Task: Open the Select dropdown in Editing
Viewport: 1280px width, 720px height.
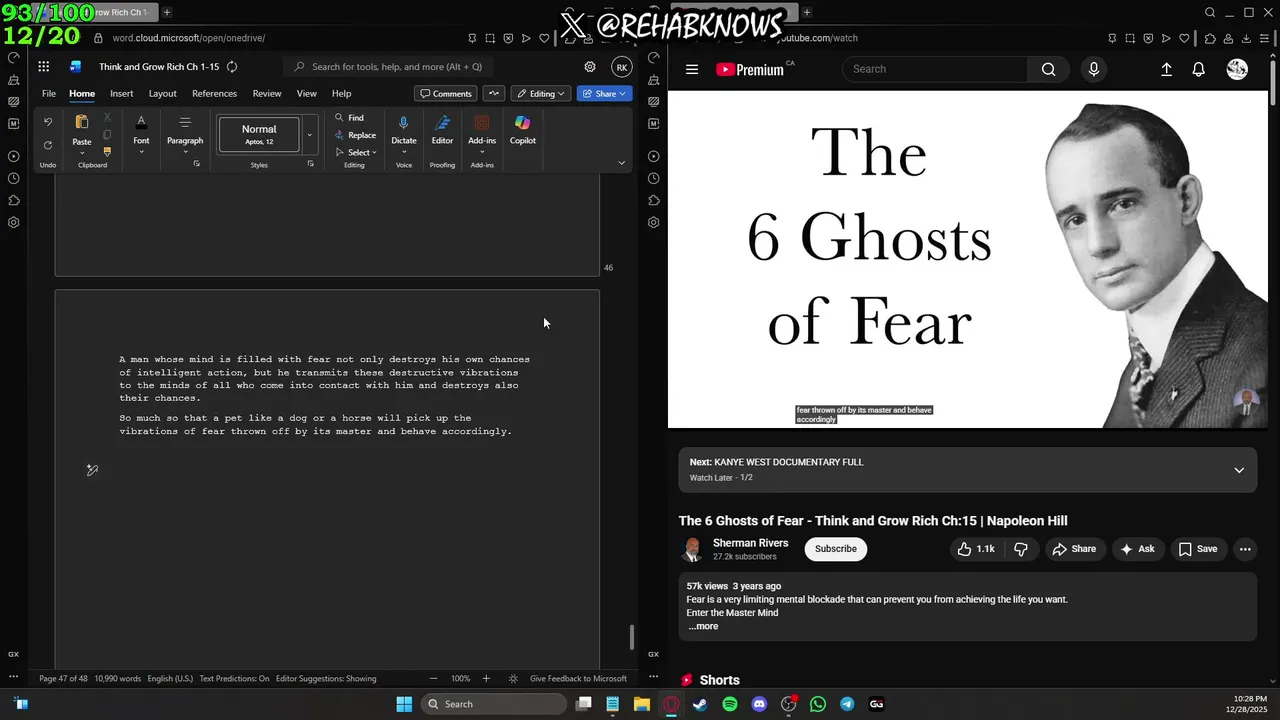Action: [x=356, y=152]
